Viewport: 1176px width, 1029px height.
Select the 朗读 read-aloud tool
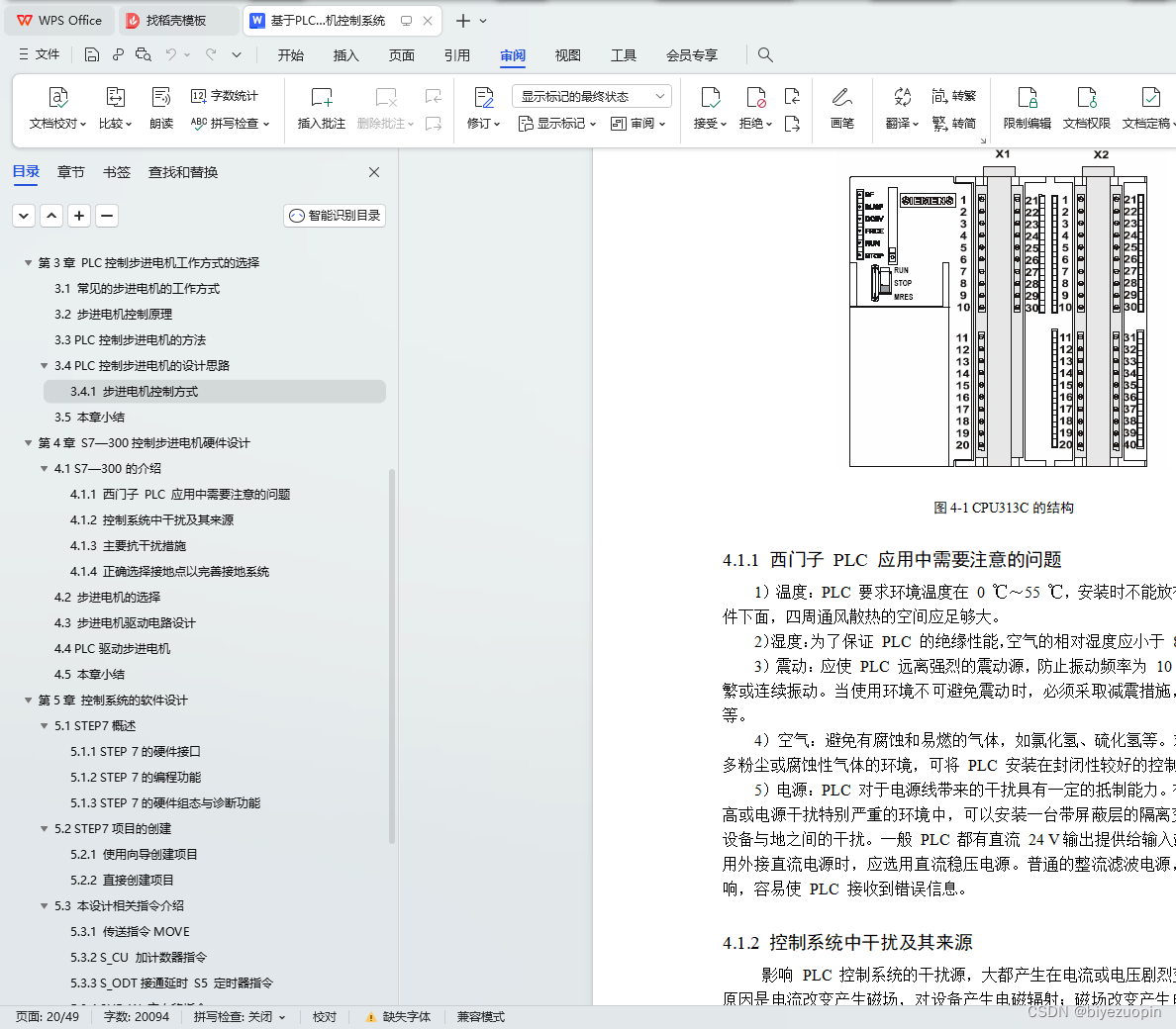[160, 109]
